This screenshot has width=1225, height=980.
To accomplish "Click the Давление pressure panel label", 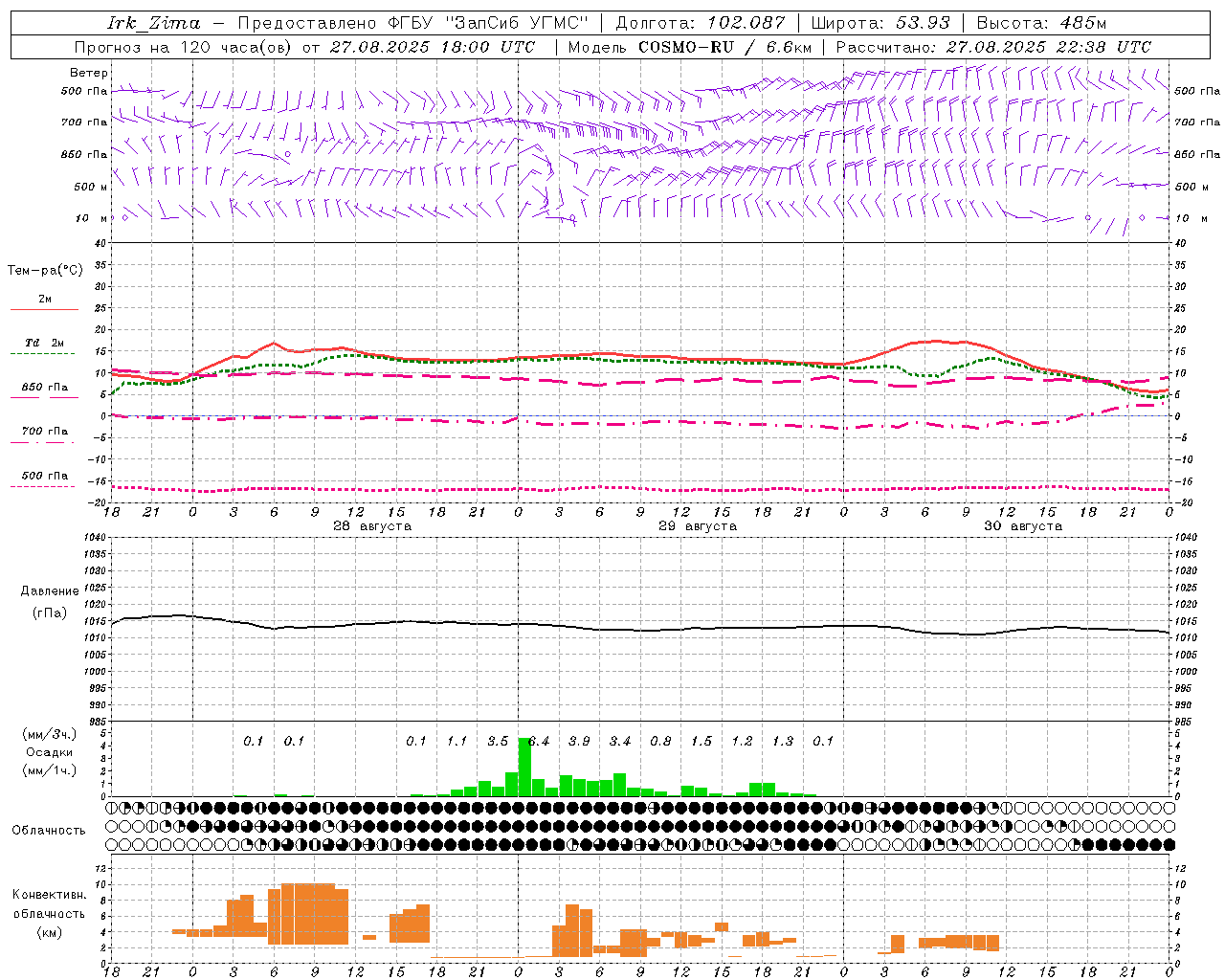I will [x=49, y=591].
